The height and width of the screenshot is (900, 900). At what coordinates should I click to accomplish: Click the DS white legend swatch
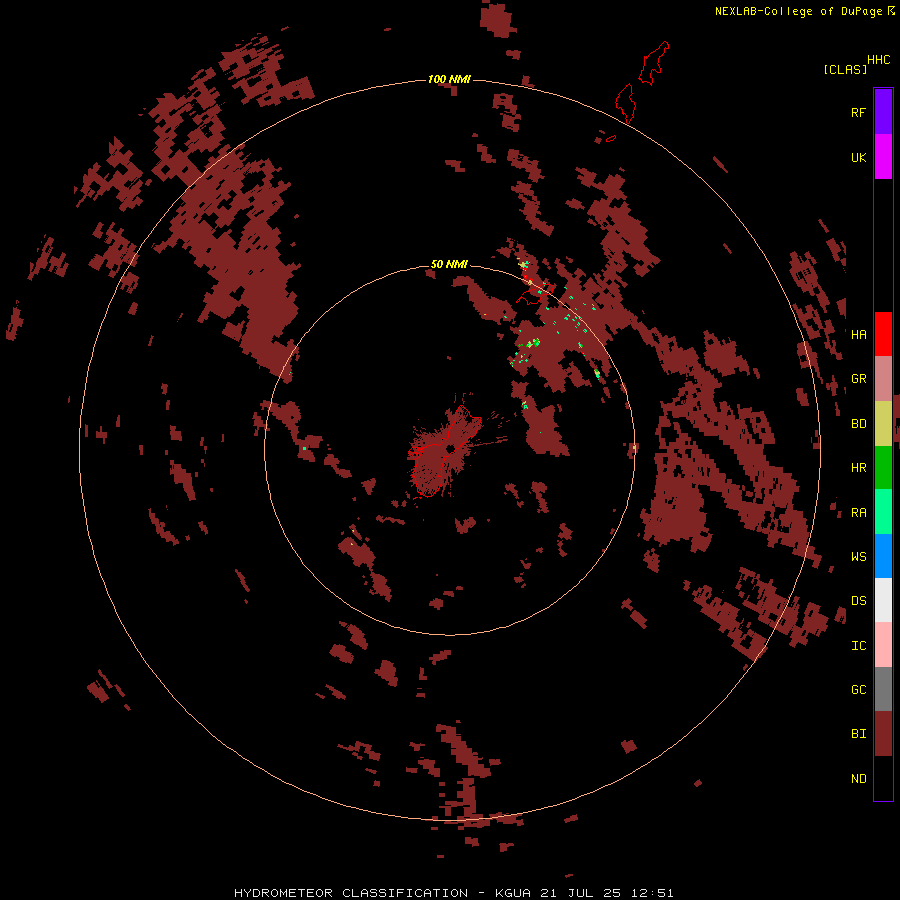[x=883, y=600]
